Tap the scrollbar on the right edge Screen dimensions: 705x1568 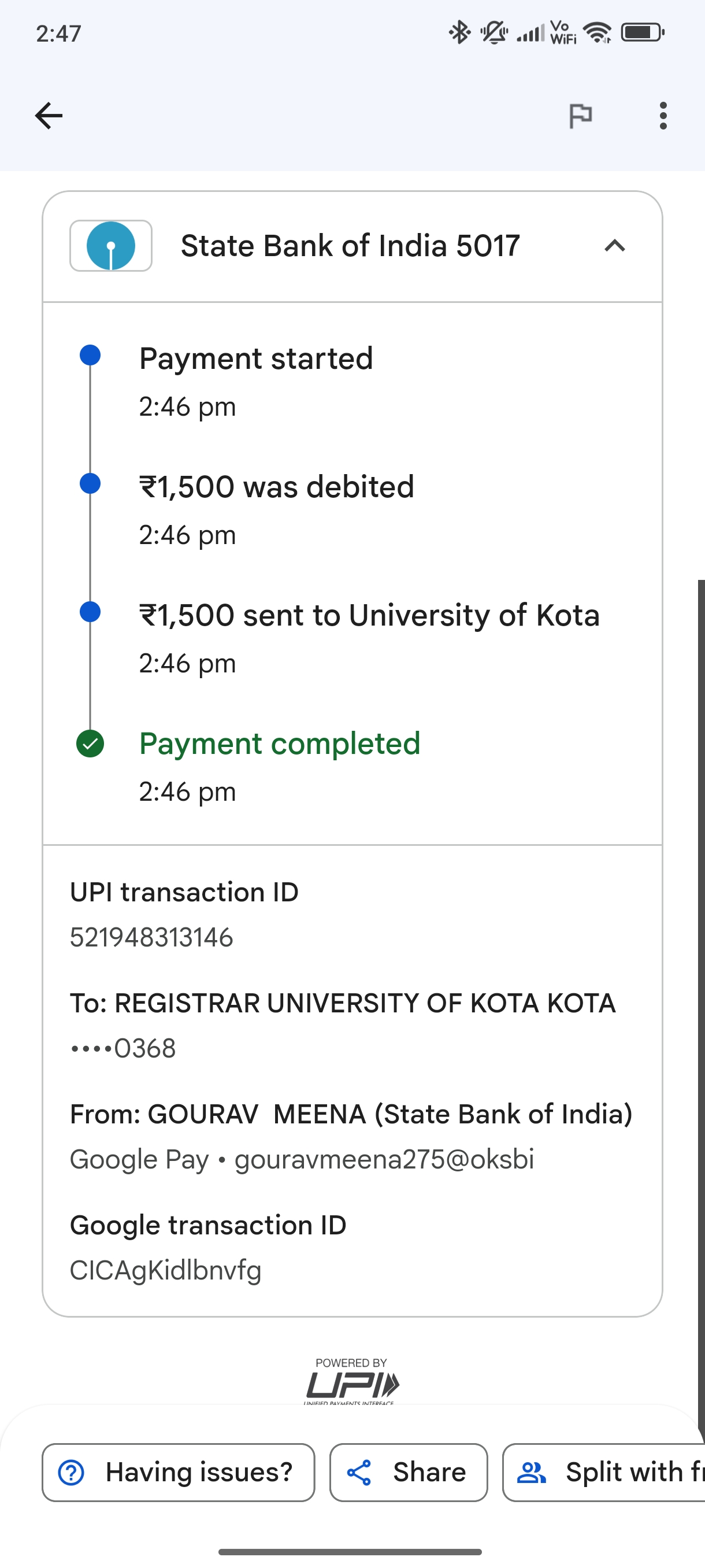point(701,974)
